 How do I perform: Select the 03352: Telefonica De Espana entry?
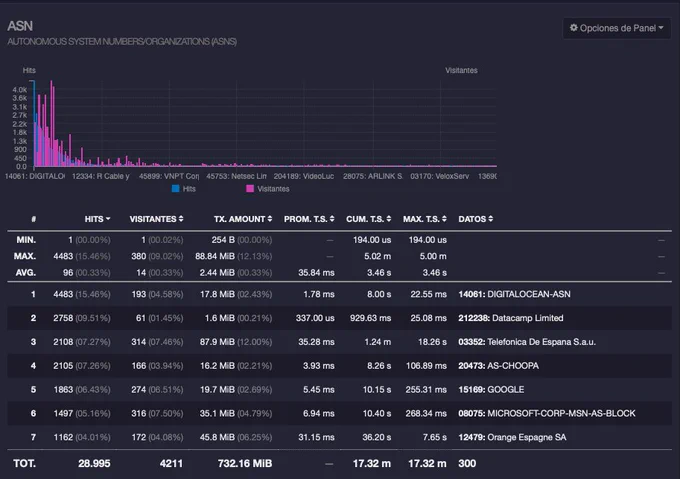pyautogui.click(x=527, y=342)
